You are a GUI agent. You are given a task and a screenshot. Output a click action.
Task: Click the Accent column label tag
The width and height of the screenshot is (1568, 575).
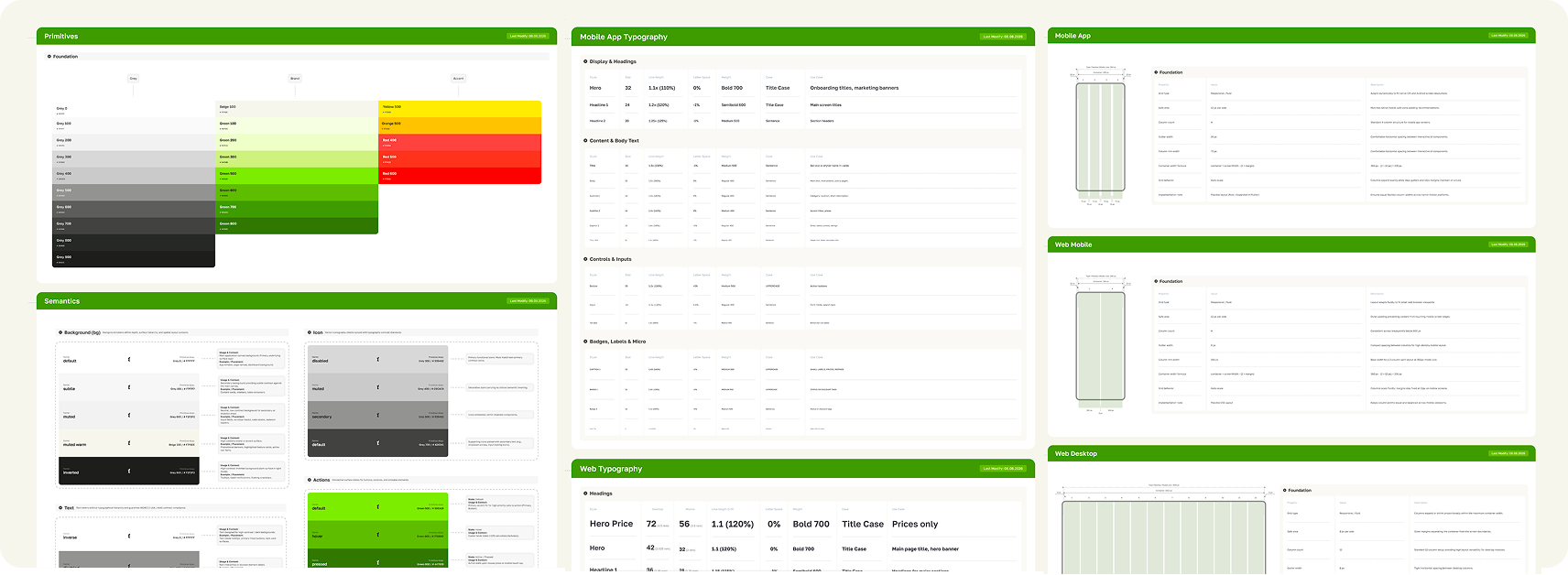[x=458, y=79]
